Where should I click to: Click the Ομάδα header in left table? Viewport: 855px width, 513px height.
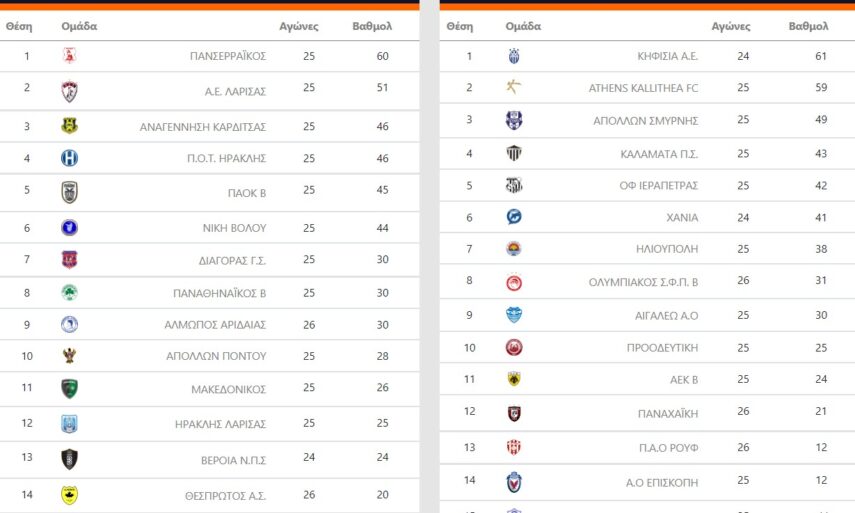79,26
